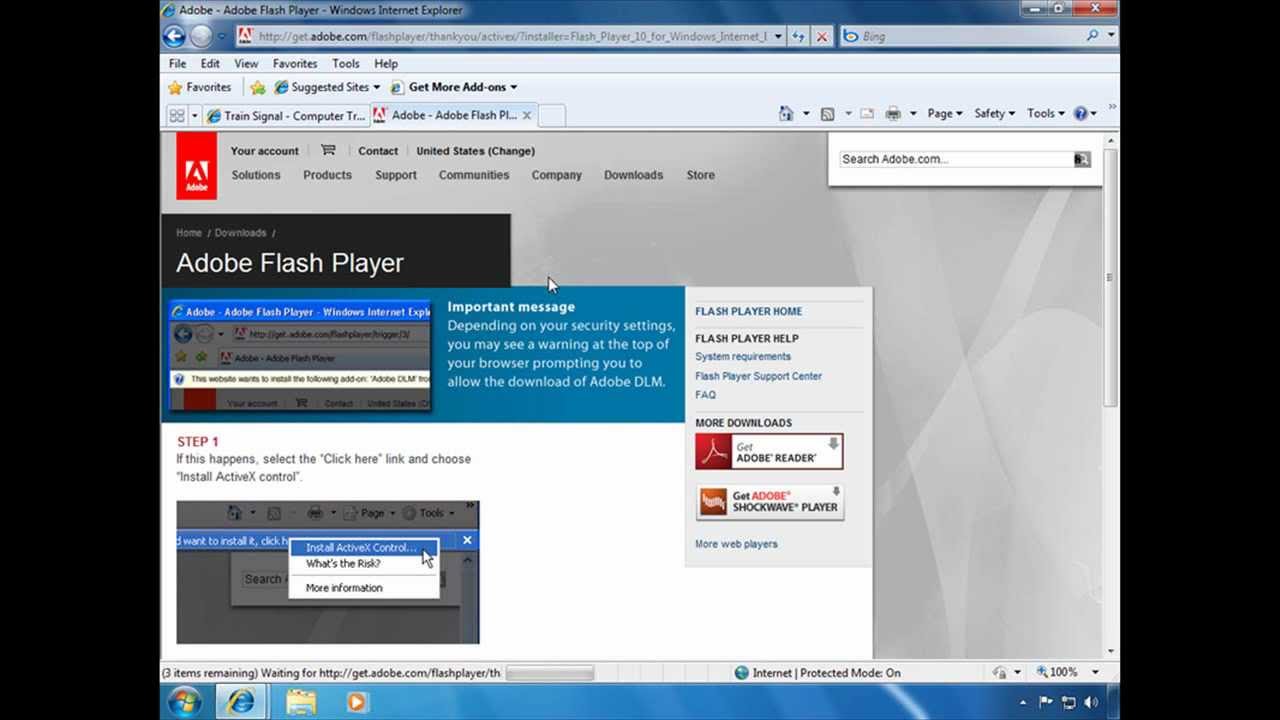1280x720 pixels.
Task: Go back with the browser Back arrow
Action: (174, 36)
